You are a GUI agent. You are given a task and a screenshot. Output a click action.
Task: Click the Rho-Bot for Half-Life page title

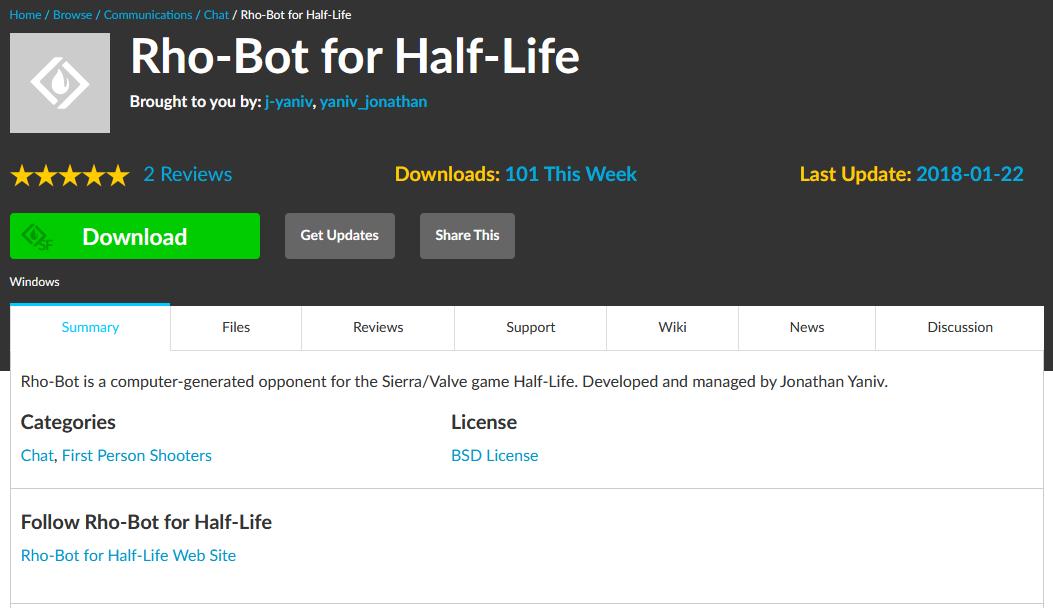355,56
